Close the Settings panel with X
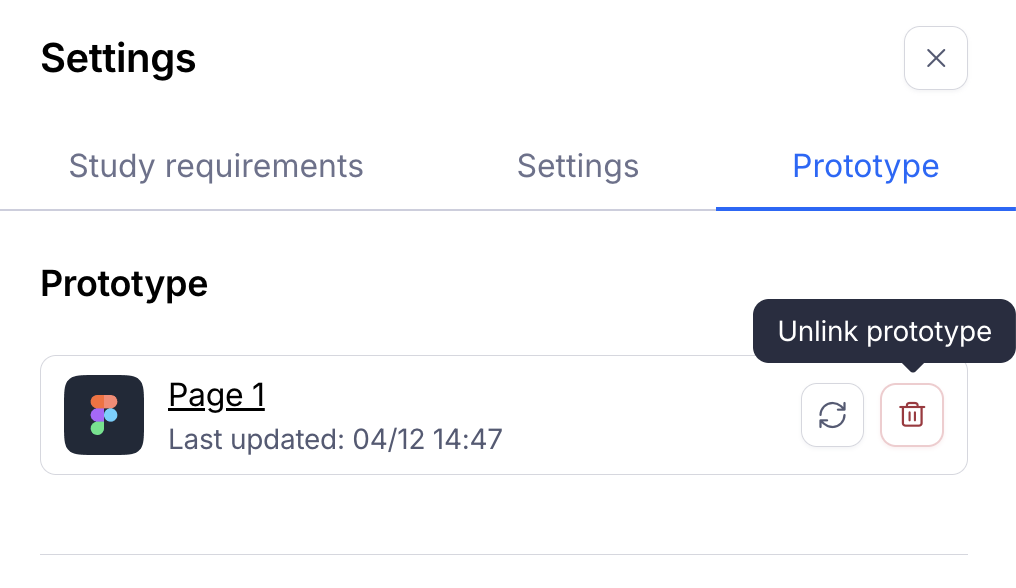 [x=935, y=58]
